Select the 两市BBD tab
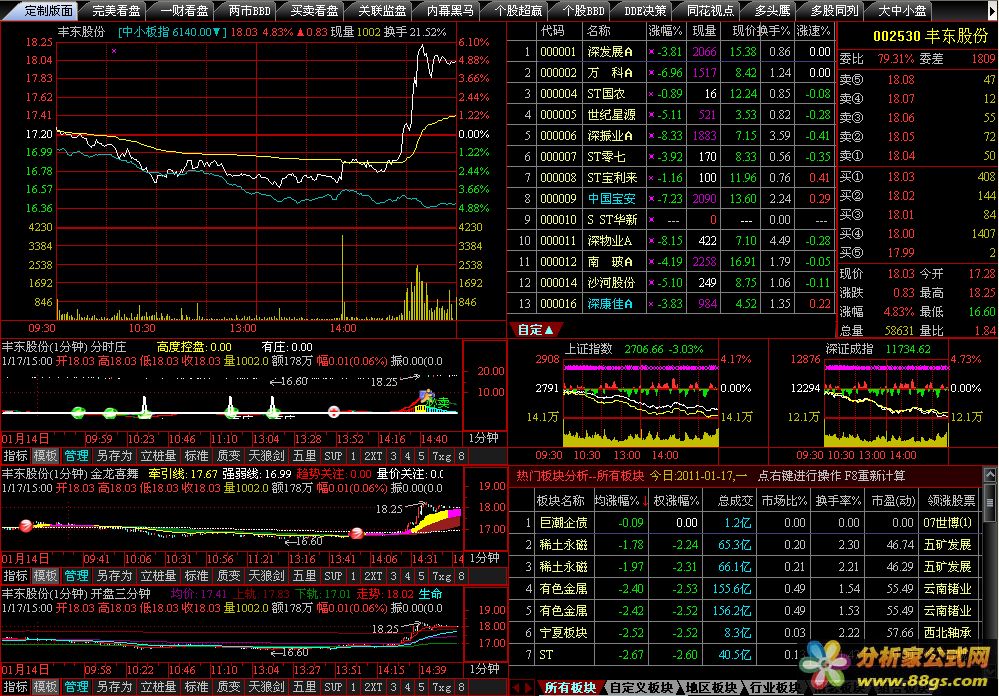This screenshot has width=999, height=696. pos(249,11)
